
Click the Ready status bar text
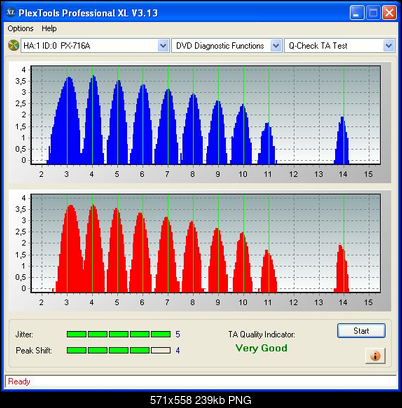coord(19,381)
